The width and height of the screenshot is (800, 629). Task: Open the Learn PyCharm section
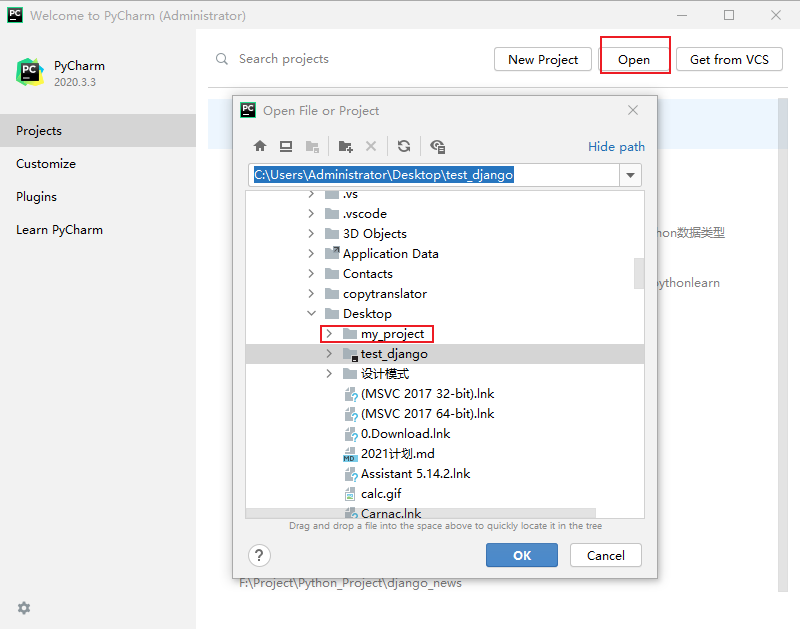98,230
